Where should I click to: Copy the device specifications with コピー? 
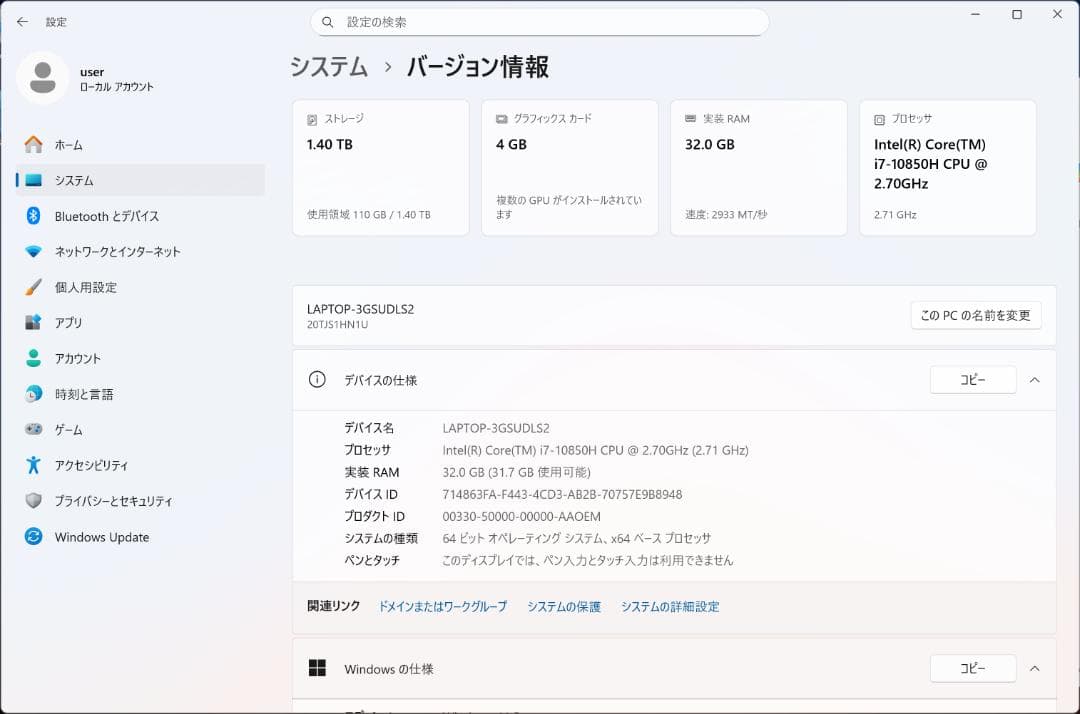[972, 380]
